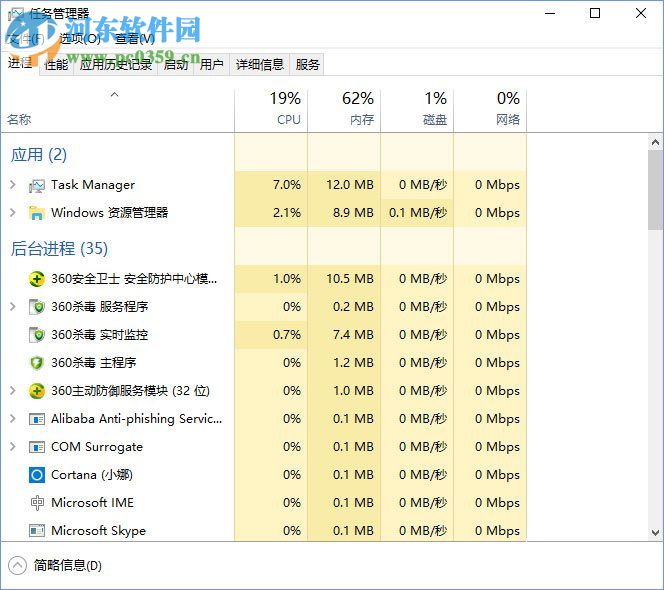Image resolution: width=664 pixels, height=590 pixels.
Task: Switch to the 应用历史记录 tab
Action: (116, 64)
